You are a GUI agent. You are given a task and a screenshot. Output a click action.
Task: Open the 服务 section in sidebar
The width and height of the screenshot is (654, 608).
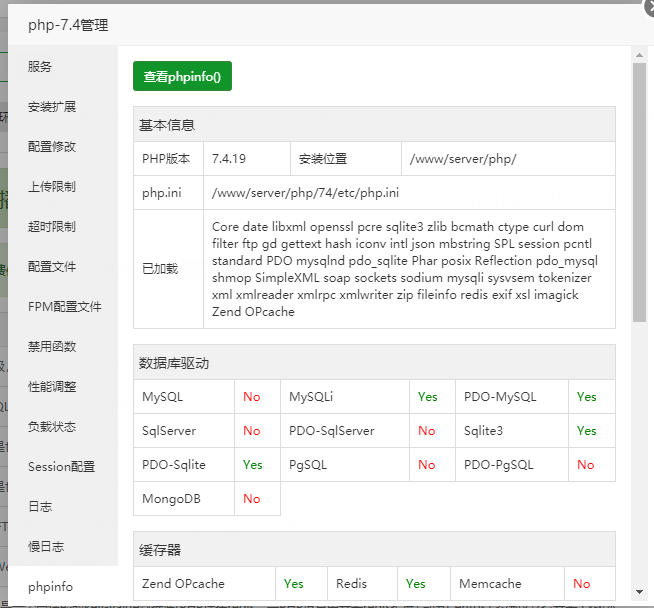point(40,67)
